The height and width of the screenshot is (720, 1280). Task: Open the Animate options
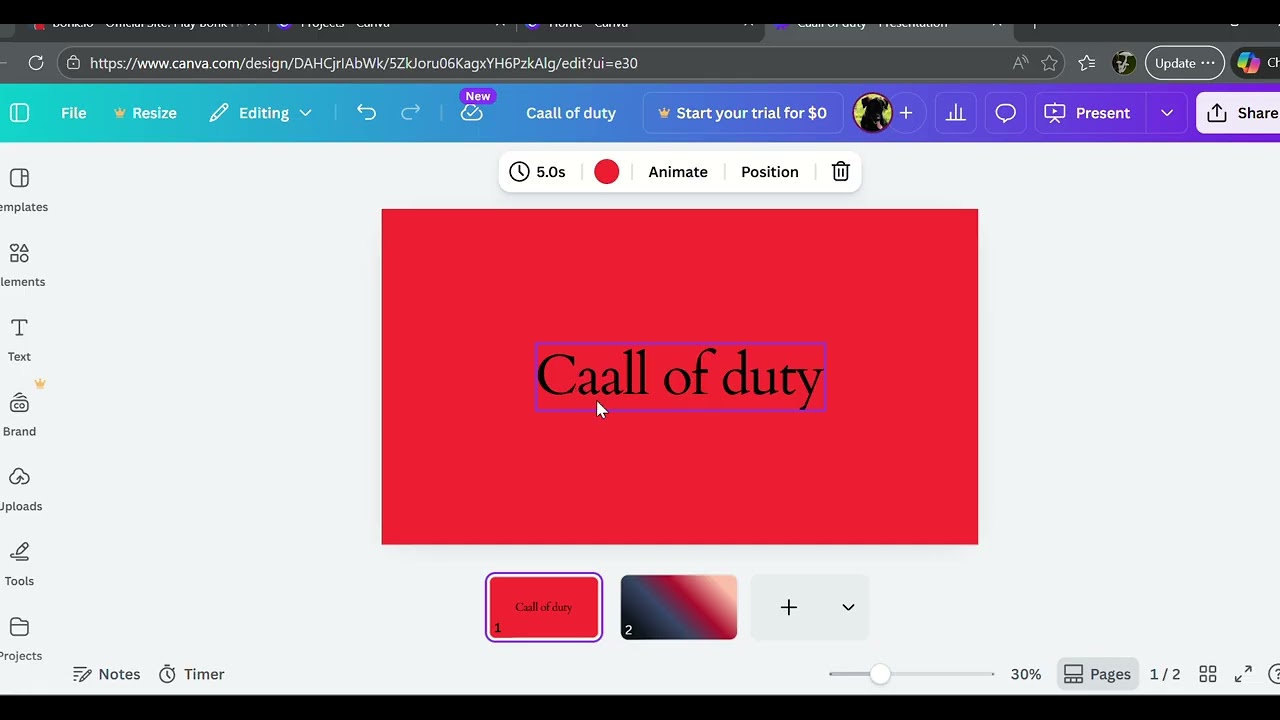[x=678, y=172]
